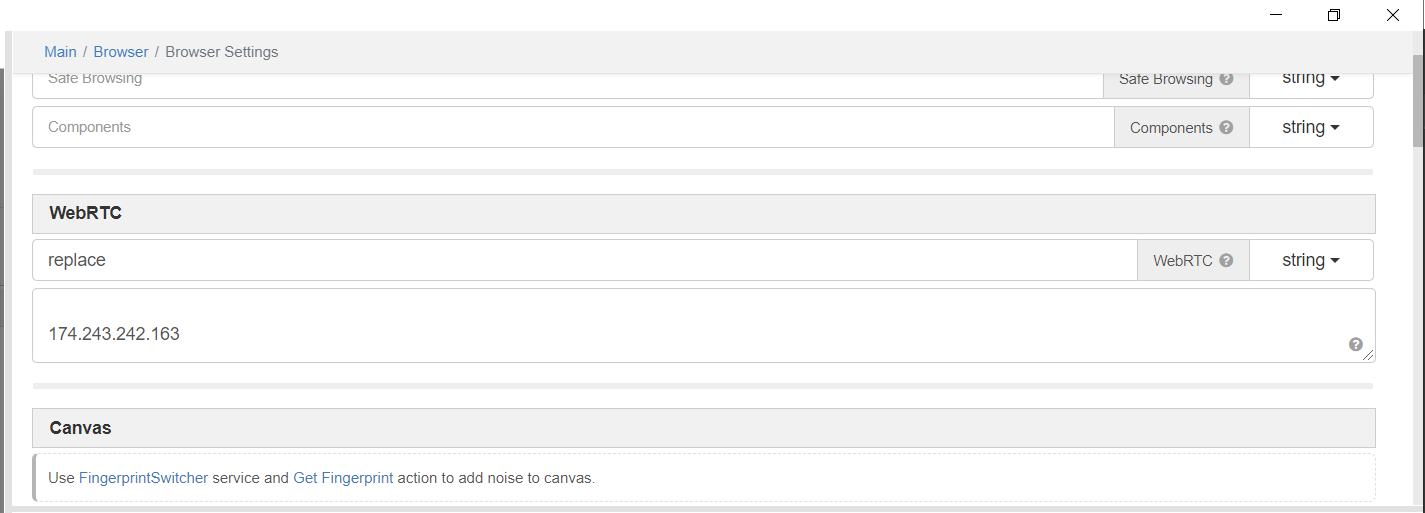1425x513 pixels.
Task: Click the Components help question icon
Action: pyautogui.click(x=1226, y=128)
